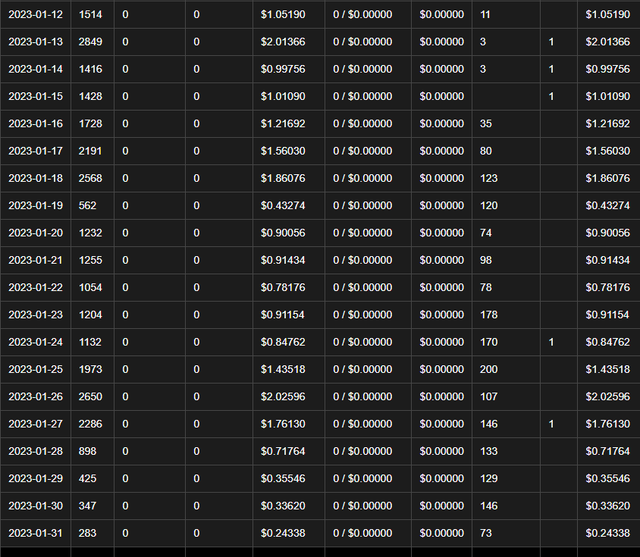
Task: Click the 2023-01-21 date cell
Action: tap(35, 260)
